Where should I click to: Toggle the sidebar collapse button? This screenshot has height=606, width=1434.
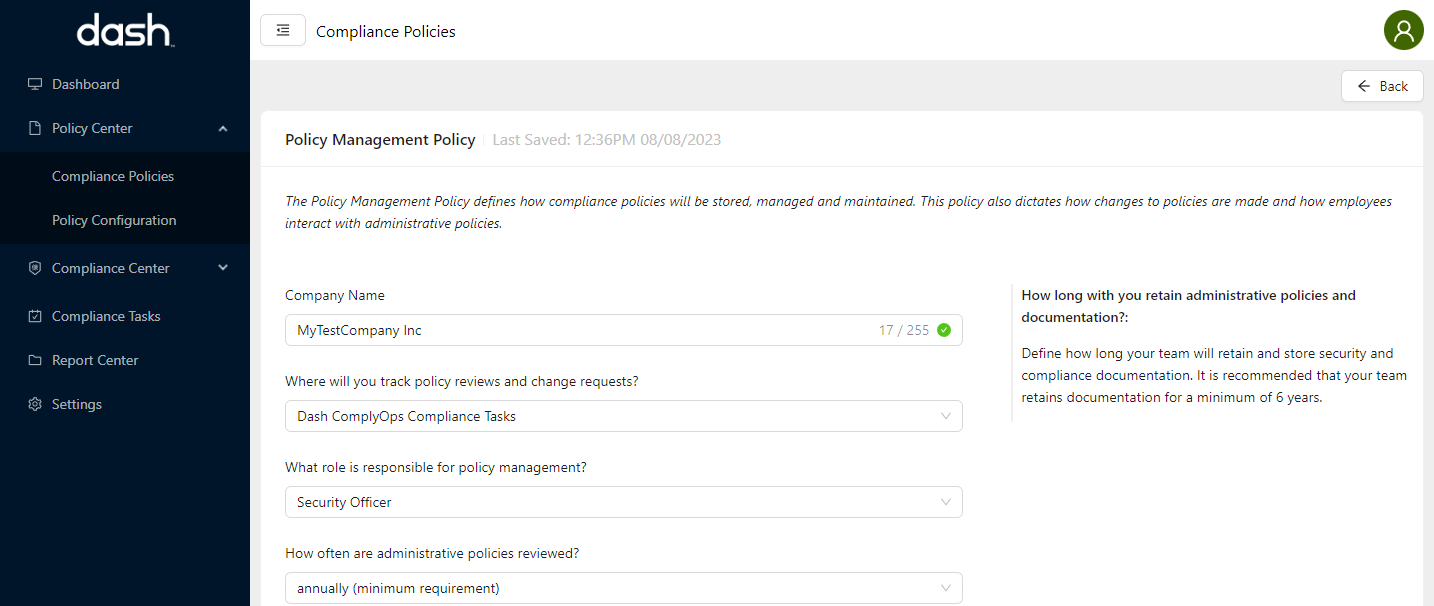click(x=283, y=30)
